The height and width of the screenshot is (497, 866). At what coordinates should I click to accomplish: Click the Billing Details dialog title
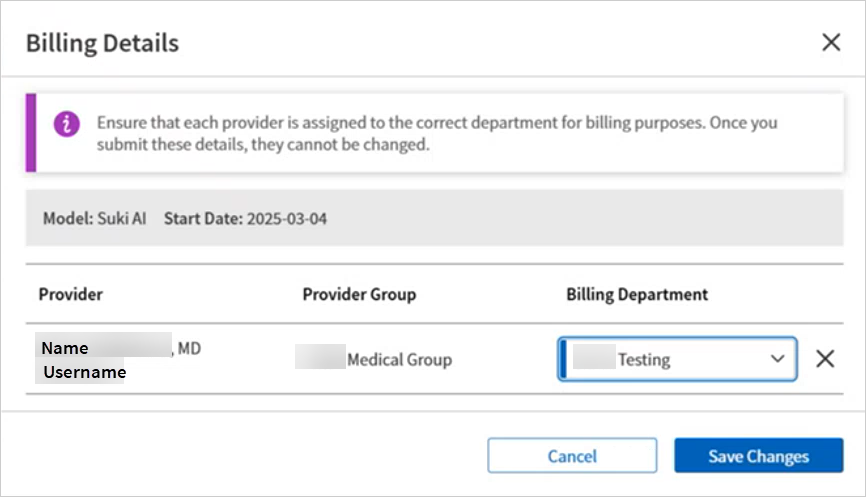[x=102, y=43]
